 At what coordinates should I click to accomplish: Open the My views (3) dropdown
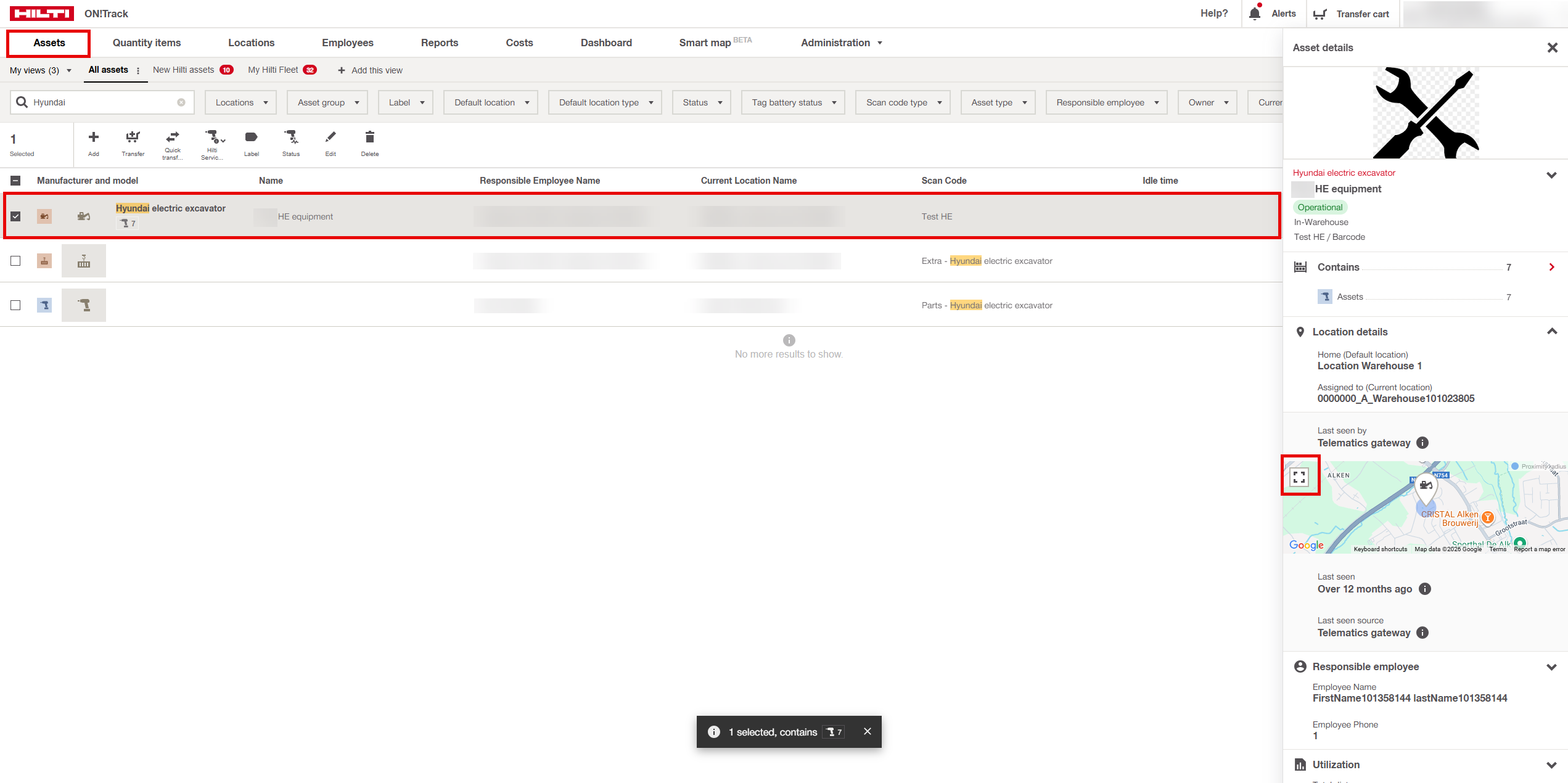41,70
